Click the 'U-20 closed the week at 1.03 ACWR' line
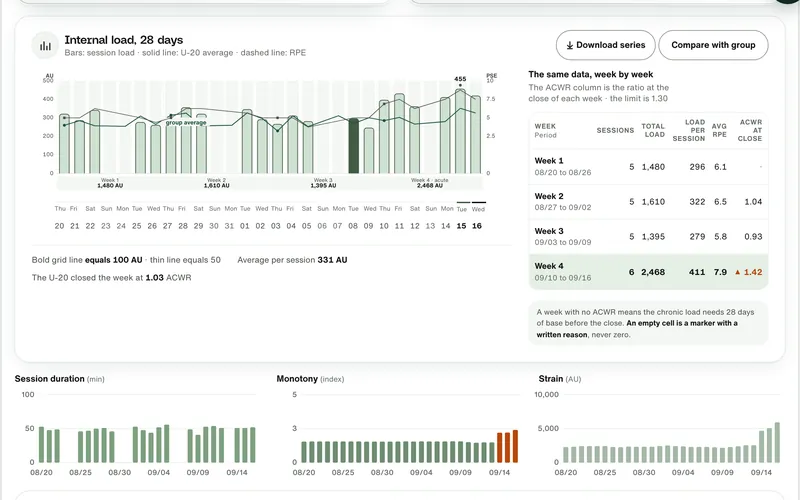Screen dimensions: 800x500 click(111, 278)
